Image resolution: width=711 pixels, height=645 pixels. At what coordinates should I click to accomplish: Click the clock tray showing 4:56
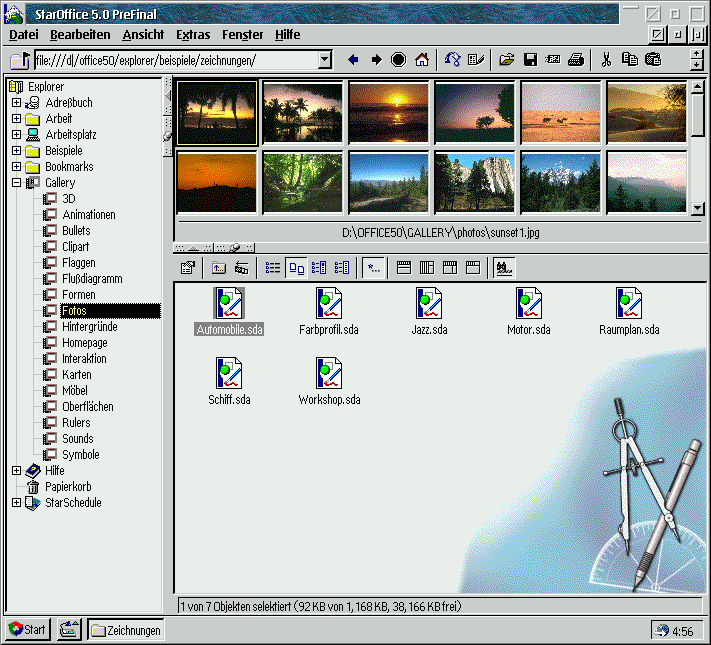[677, 631]
